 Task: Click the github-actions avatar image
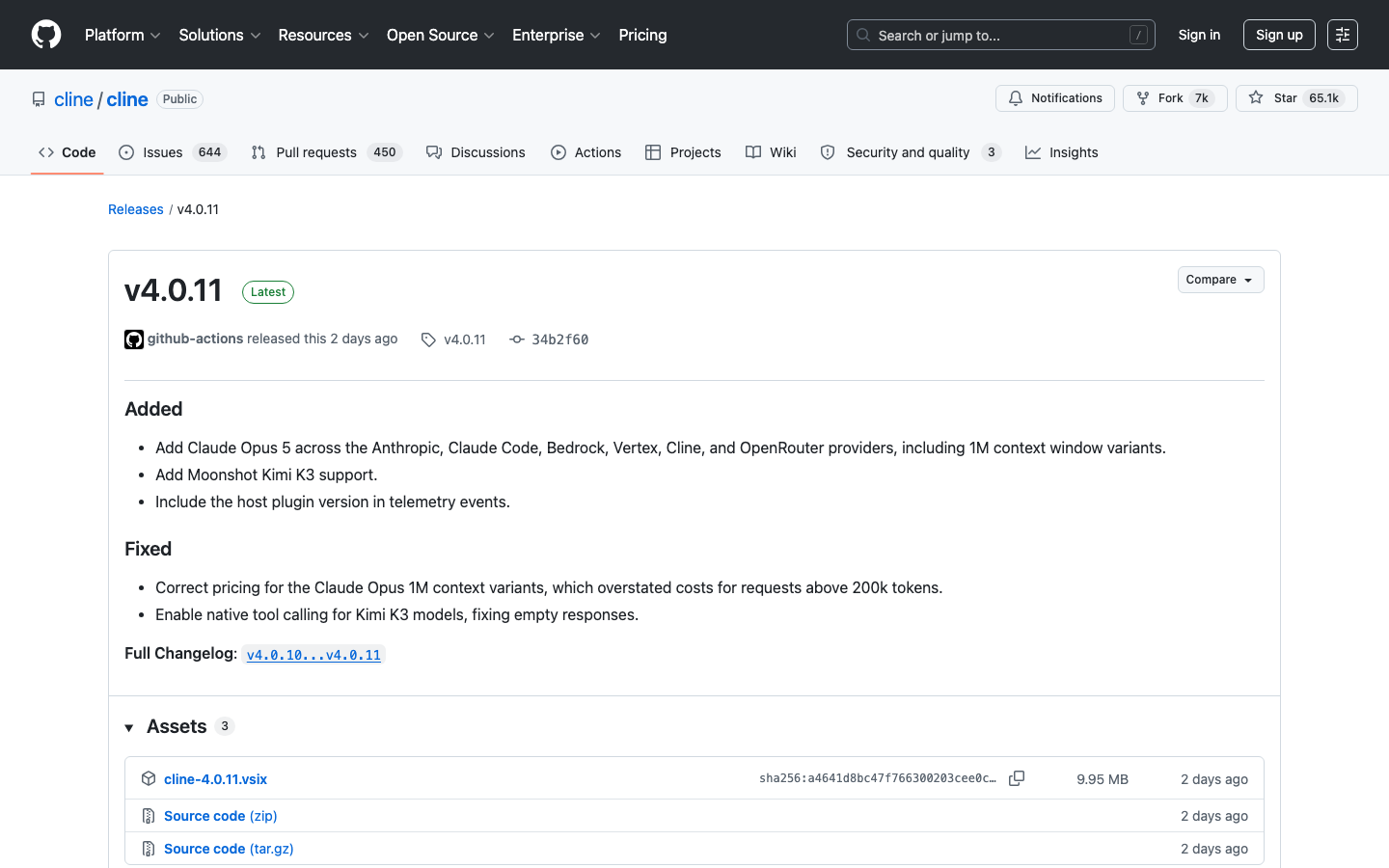coord(134,339)
